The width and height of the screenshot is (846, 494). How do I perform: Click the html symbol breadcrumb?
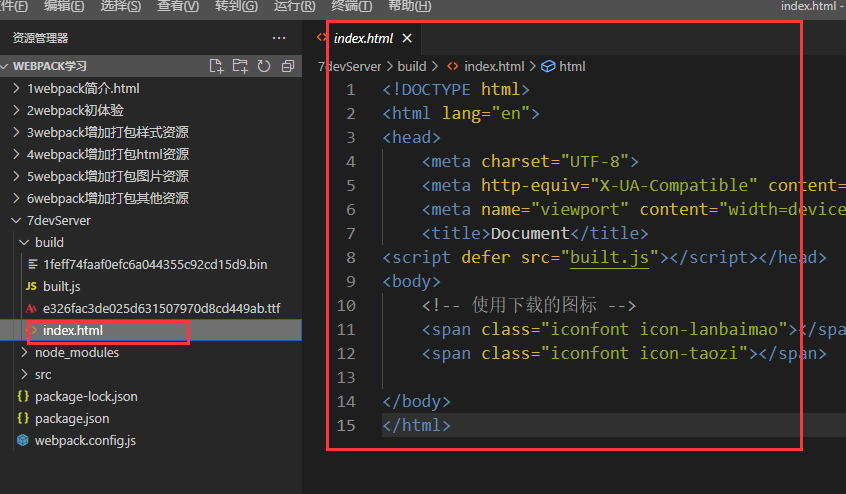(x=572, y=66)
